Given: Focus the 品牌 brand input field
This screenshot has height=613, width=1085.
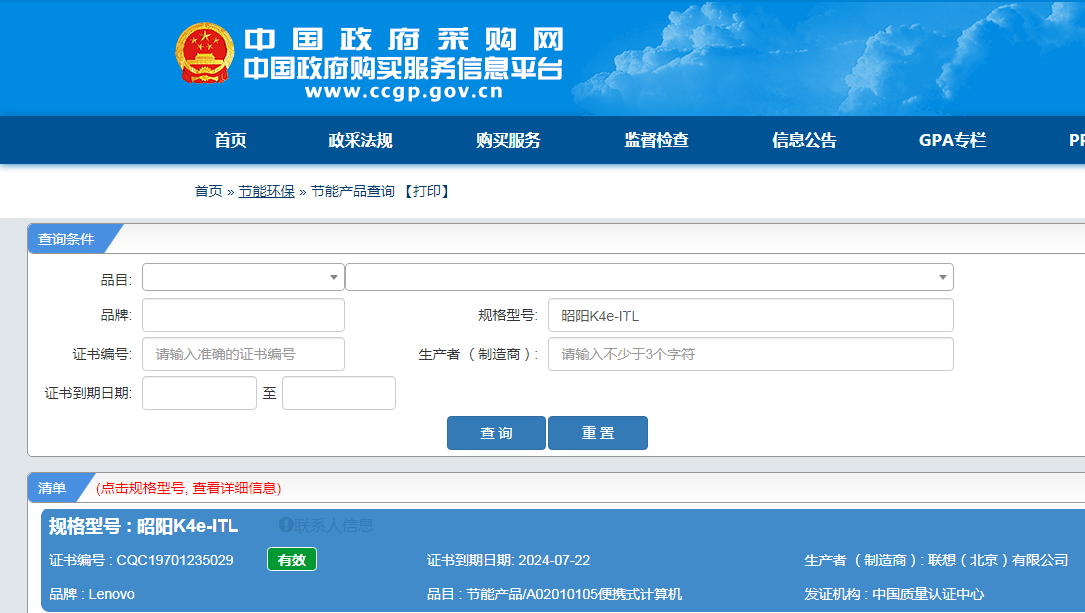Looking at the screenshot, I should tap(243, 315).
